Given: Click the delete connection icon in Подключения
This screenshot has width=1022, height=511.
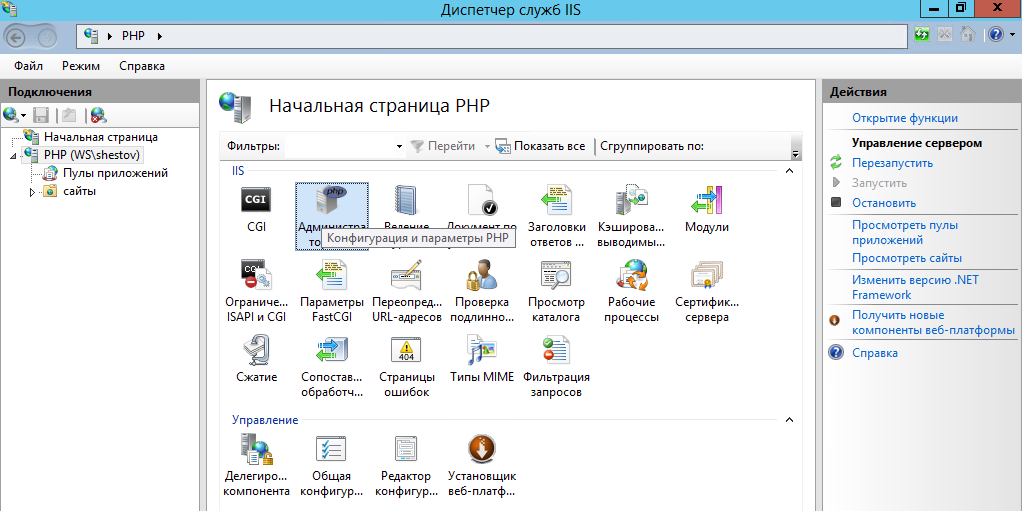Looking at the screenshot, I should coord(98,115).
